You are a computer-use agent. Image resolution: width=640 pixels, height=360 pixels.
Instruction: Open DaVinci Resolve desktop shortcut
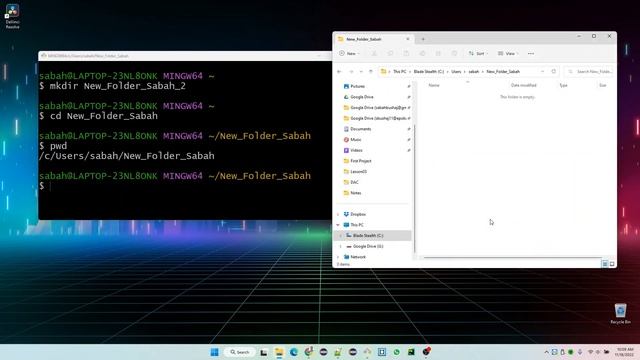(x=12, y=16)
